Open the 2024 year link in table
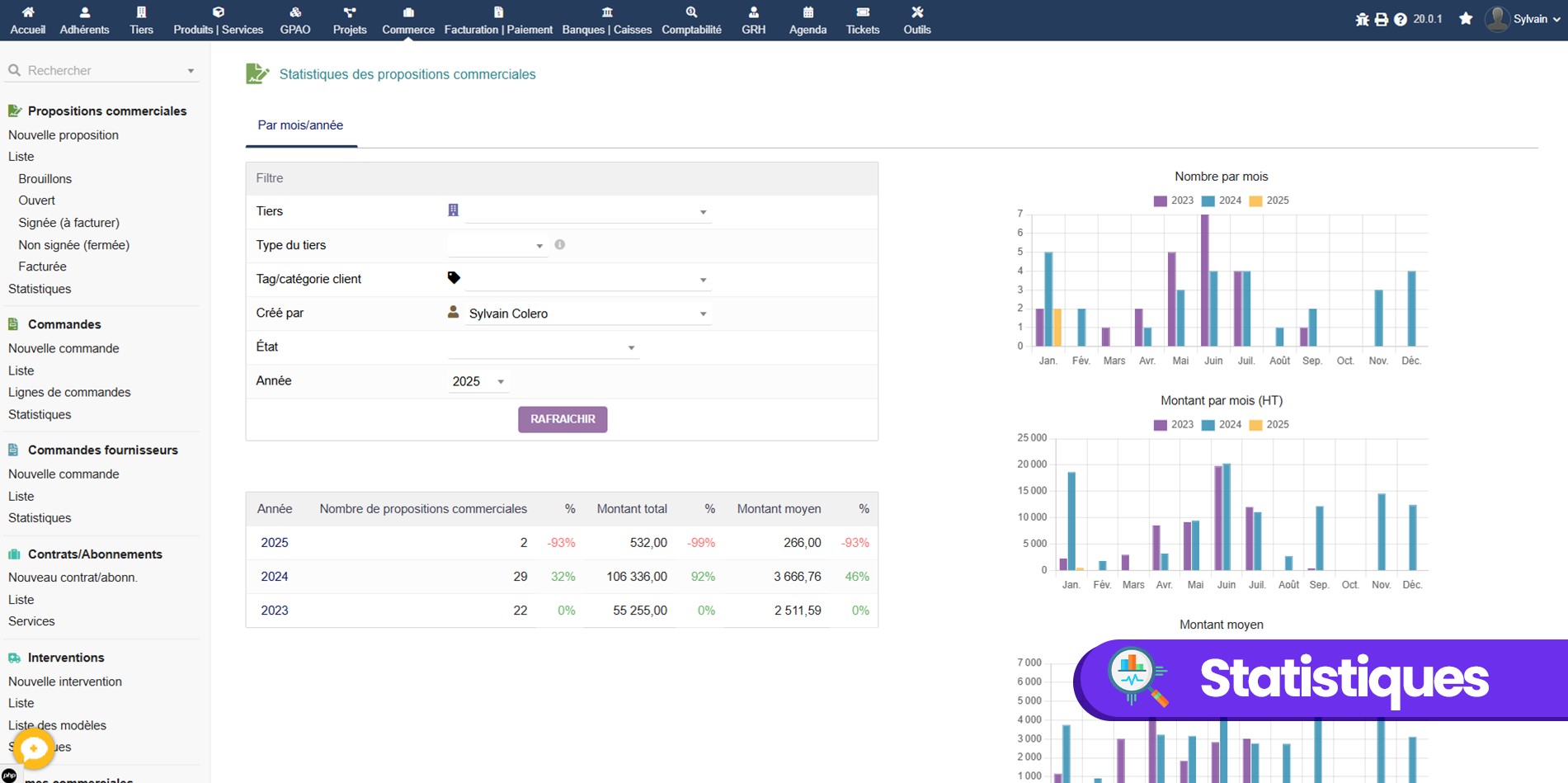The image size is (1568, 783). tap(275, 577)
